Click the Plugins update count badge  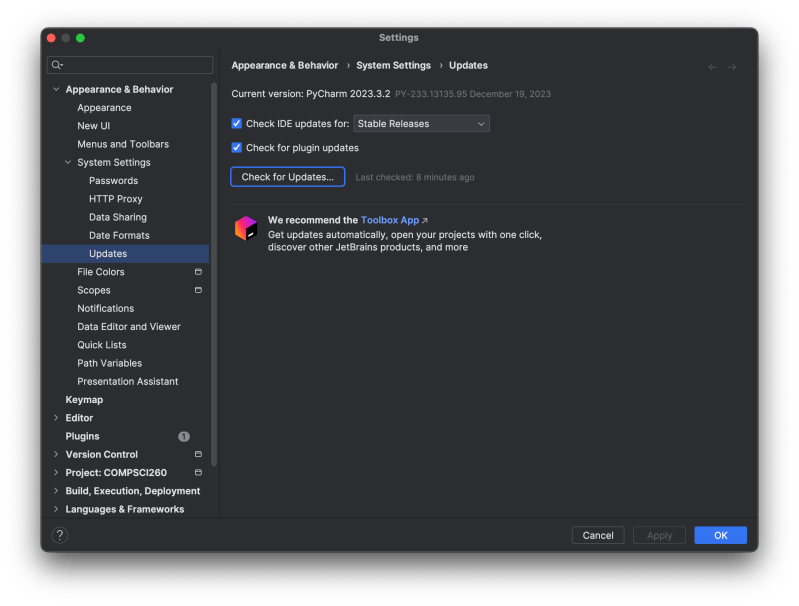(184, 436)
